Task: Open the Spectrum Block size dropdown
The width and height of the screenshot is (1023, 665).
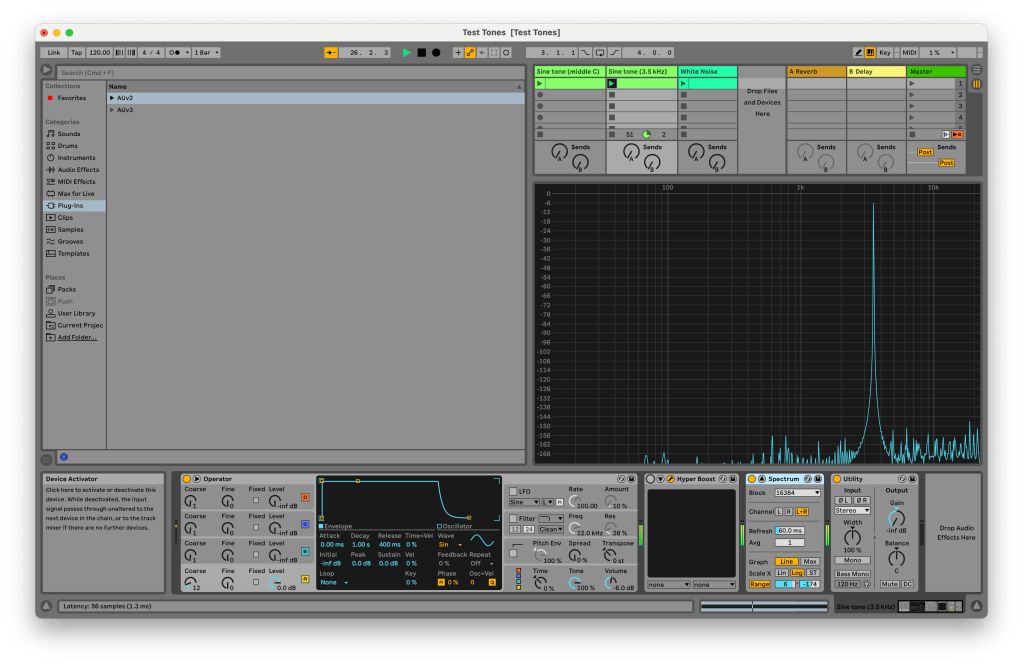Action: pyautogui.click(x=797, y=493)
